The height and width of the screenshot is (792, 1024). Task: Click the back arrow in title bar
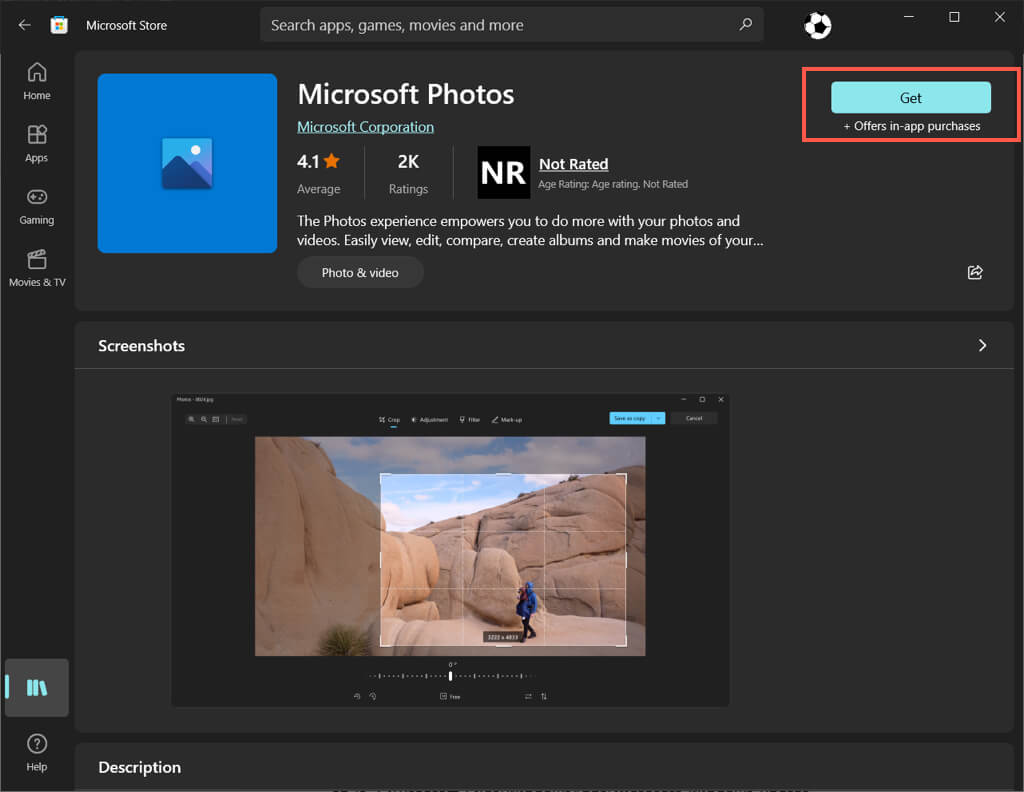tap(25, 25)
